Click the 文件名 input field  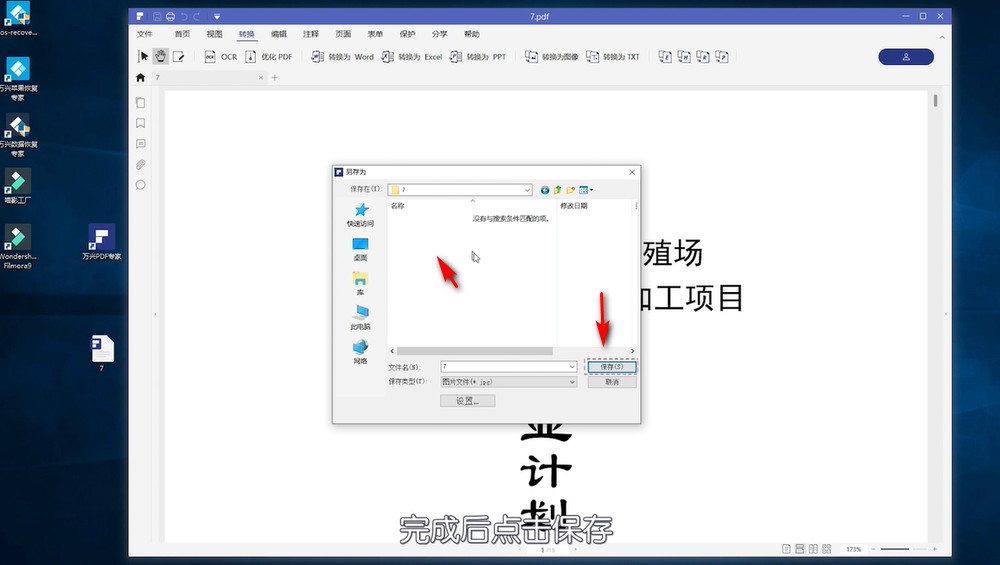(x=508, y=367)
